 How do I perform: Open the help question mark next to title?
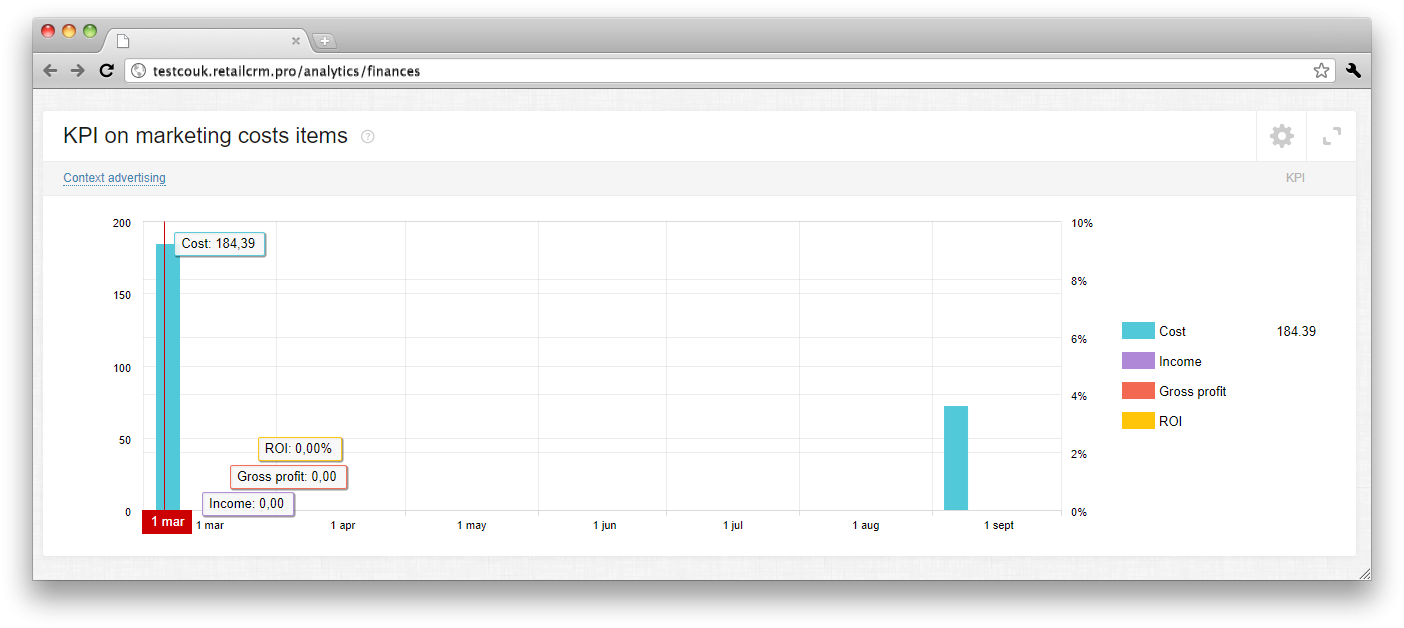367,137
